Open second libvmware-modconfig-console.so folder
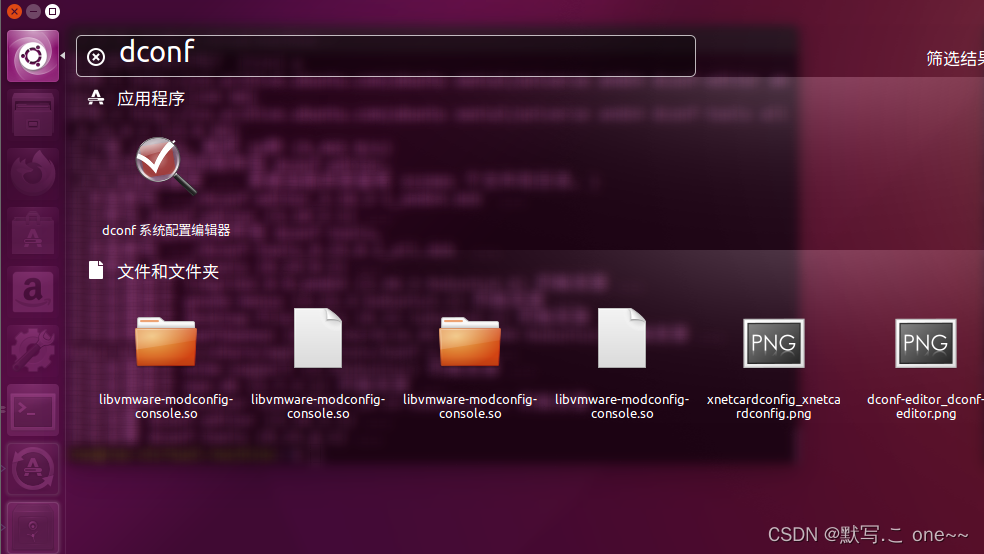The image size is (984, 554). 469,342
